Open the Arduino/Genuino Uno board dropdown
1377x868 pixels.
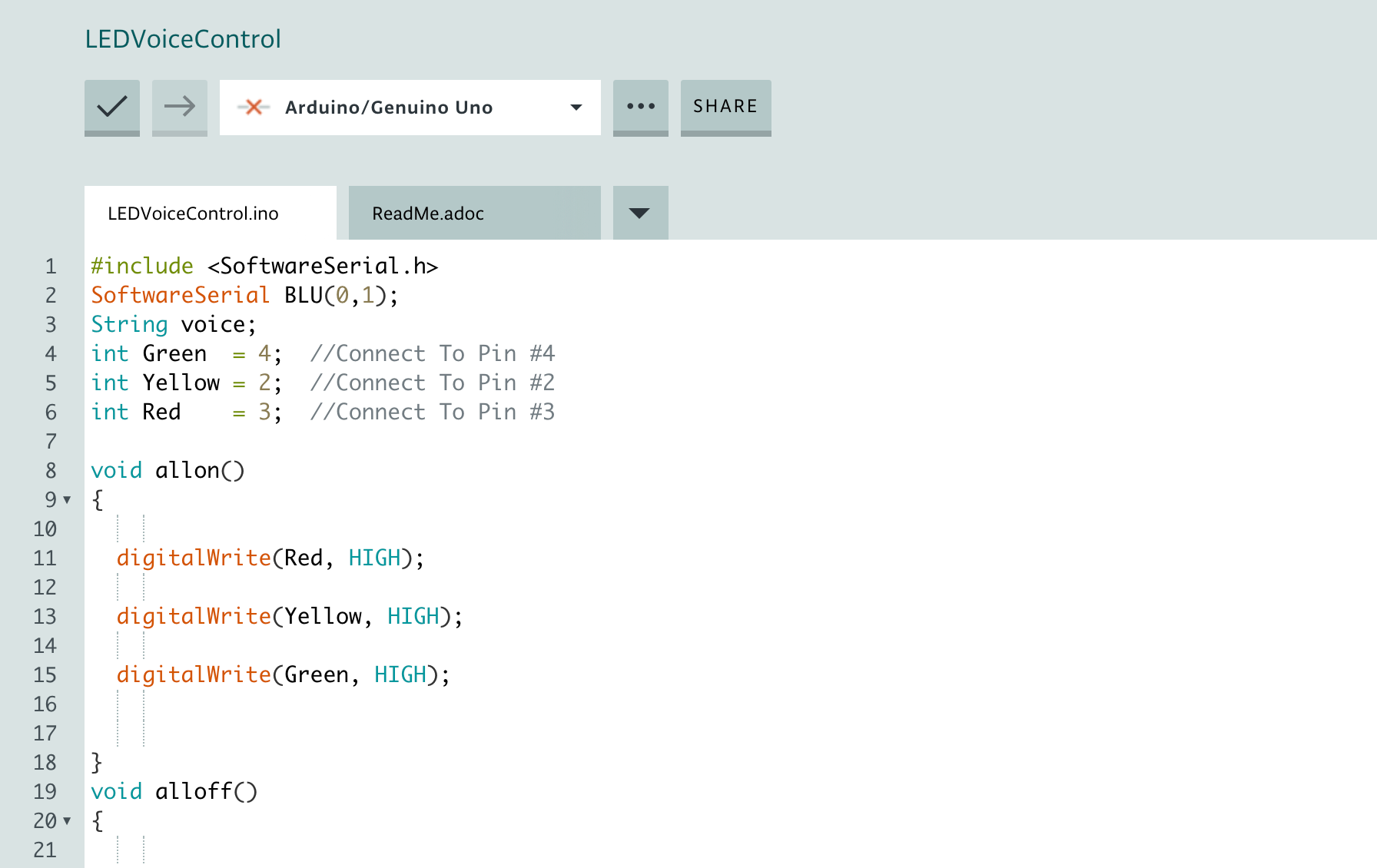point(576,108)
